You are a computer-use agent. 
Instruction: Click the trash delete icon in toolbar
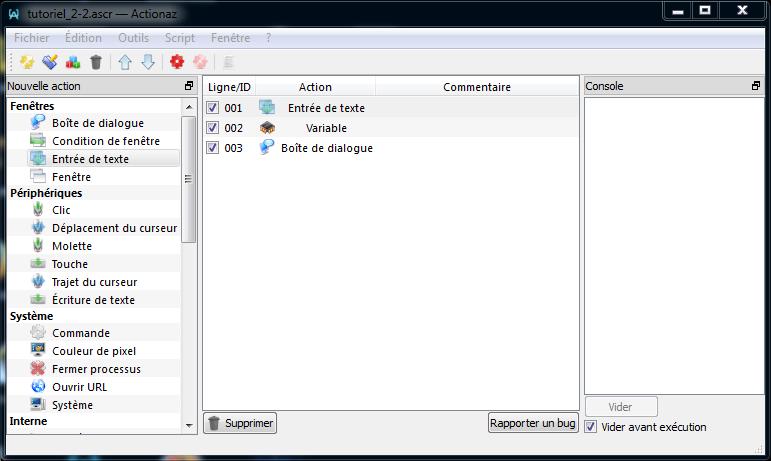pos(96,62)
